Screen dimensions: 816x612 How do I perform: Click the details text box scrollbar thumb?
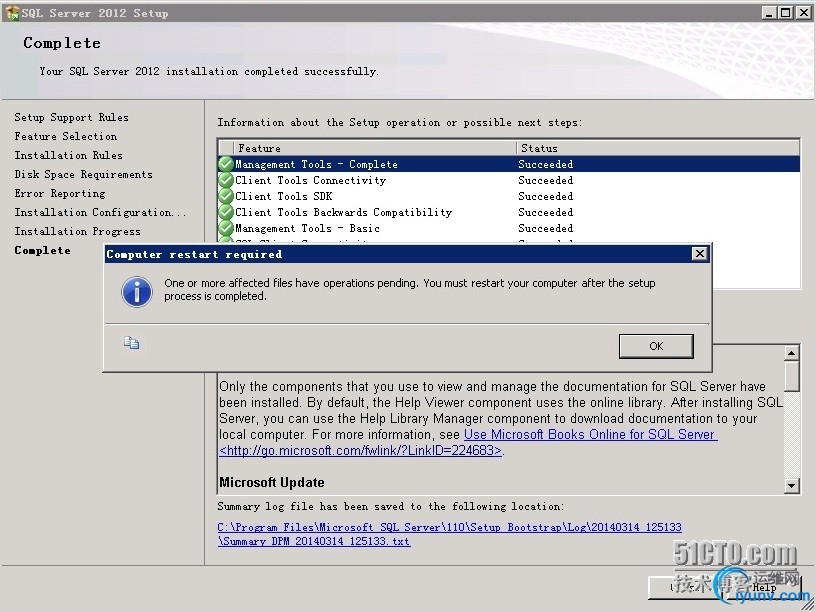tap(792, 376)
